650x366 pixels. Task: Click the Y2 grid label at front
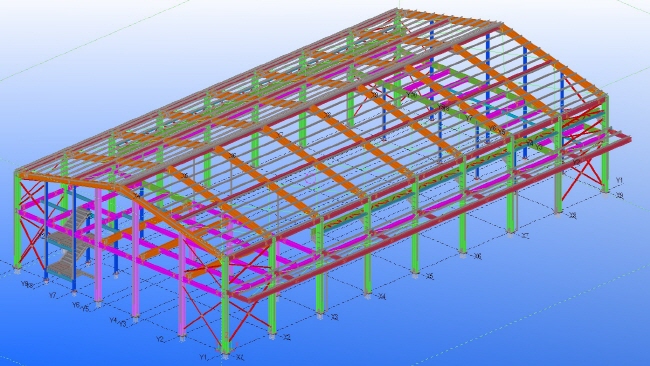[160, 339]
